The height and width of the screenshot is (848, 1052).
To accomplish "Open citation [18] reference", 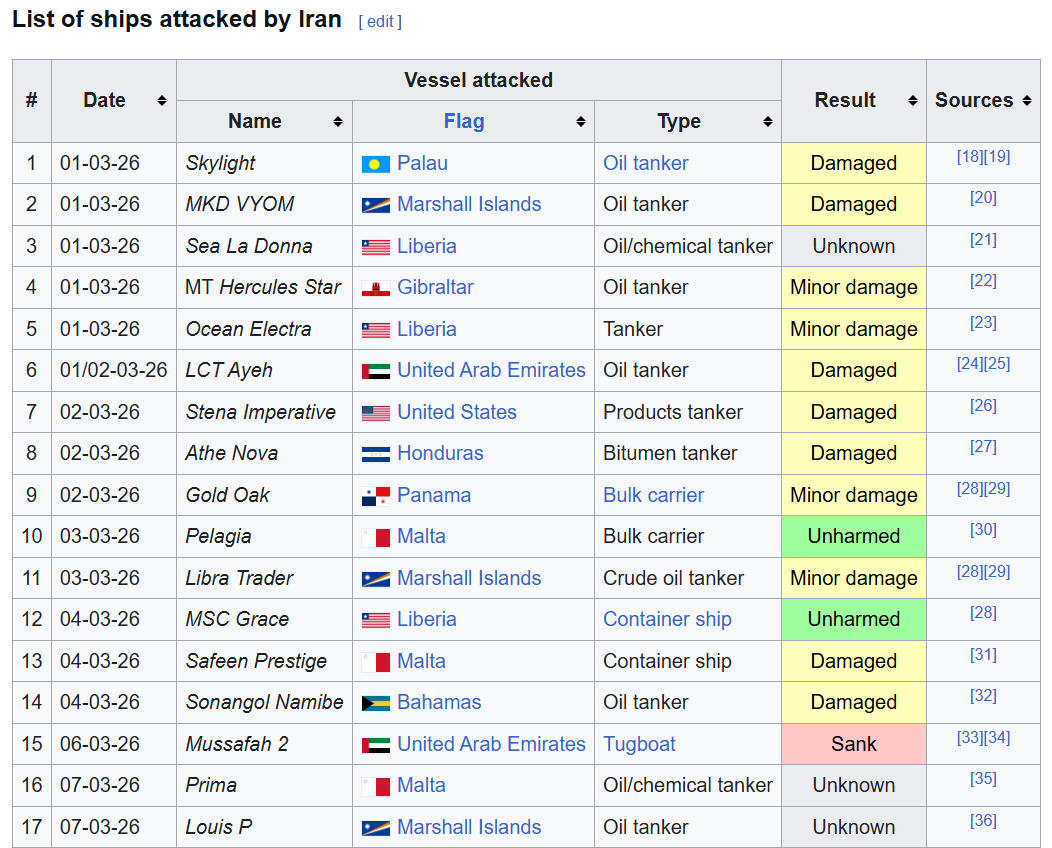I will pyautogui.click(x=969, y=156).
